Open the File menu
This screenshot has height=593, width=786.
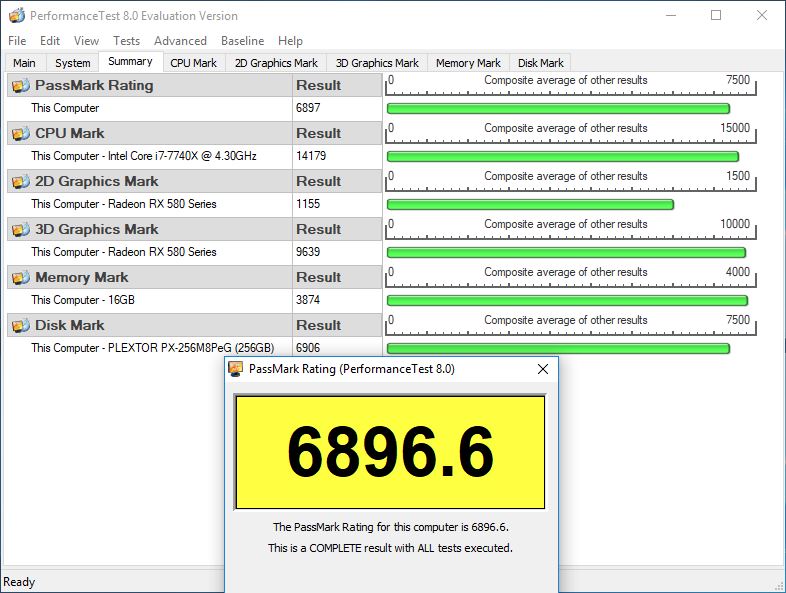coord(17,41)
